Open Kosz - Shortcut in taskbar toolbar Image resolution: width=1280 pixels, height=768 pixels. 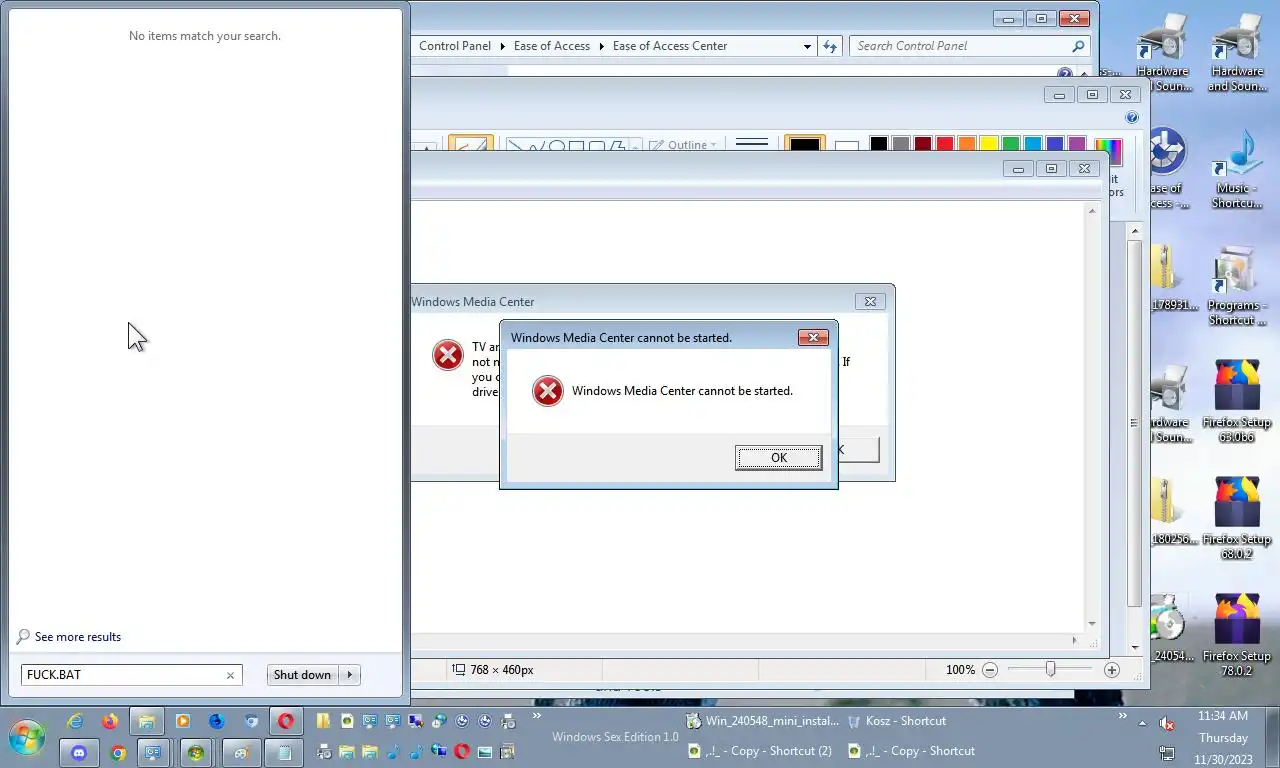pyautogui.click(x=896, y=721)
